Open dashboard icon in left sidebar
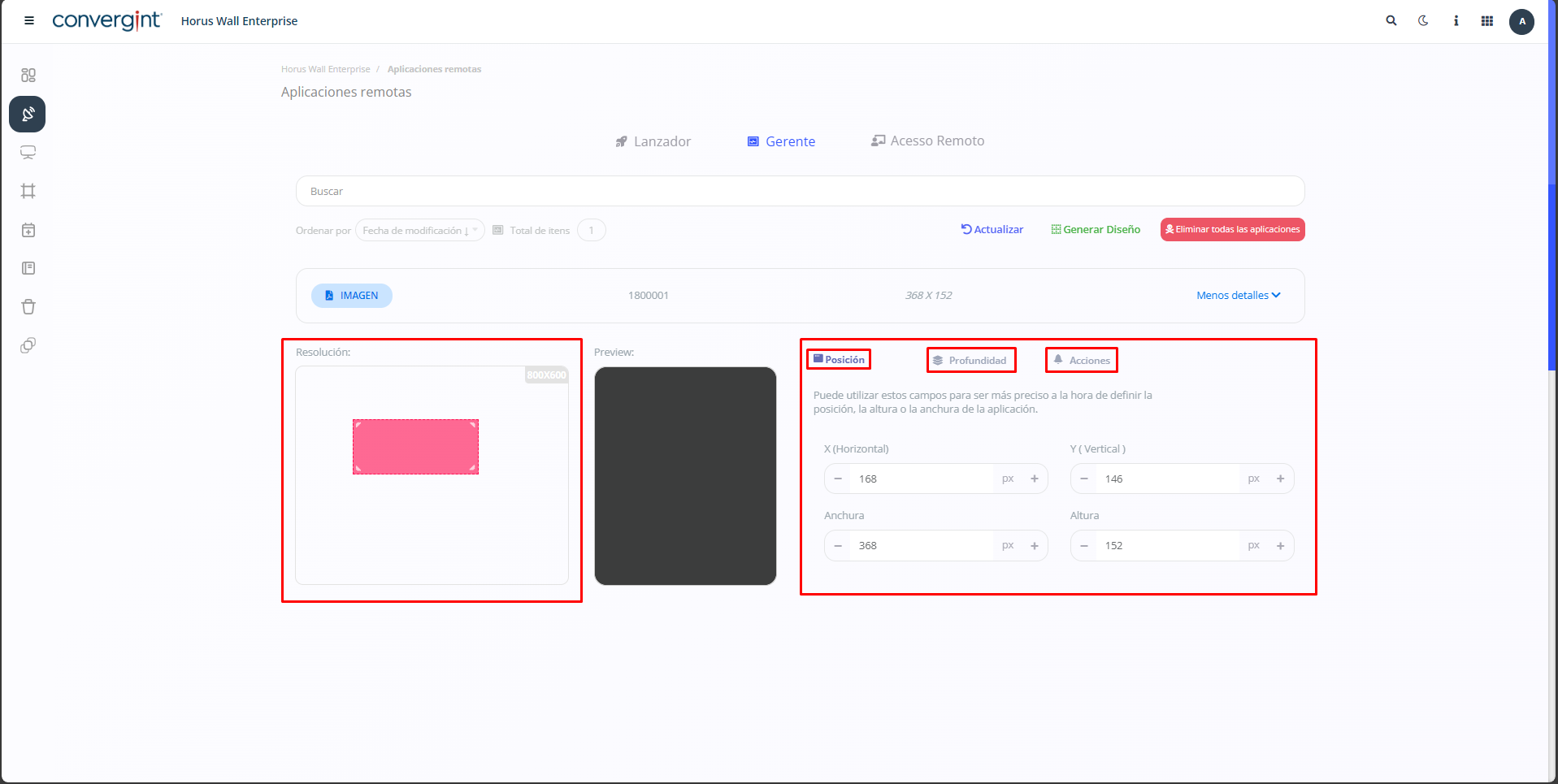 point(28,76)
